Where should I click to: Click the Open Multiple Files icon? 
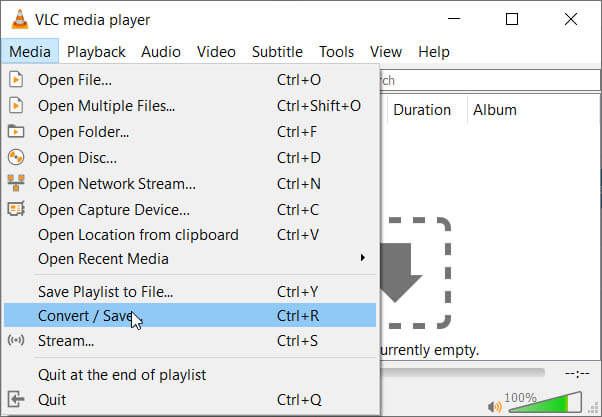coord(16,105)
